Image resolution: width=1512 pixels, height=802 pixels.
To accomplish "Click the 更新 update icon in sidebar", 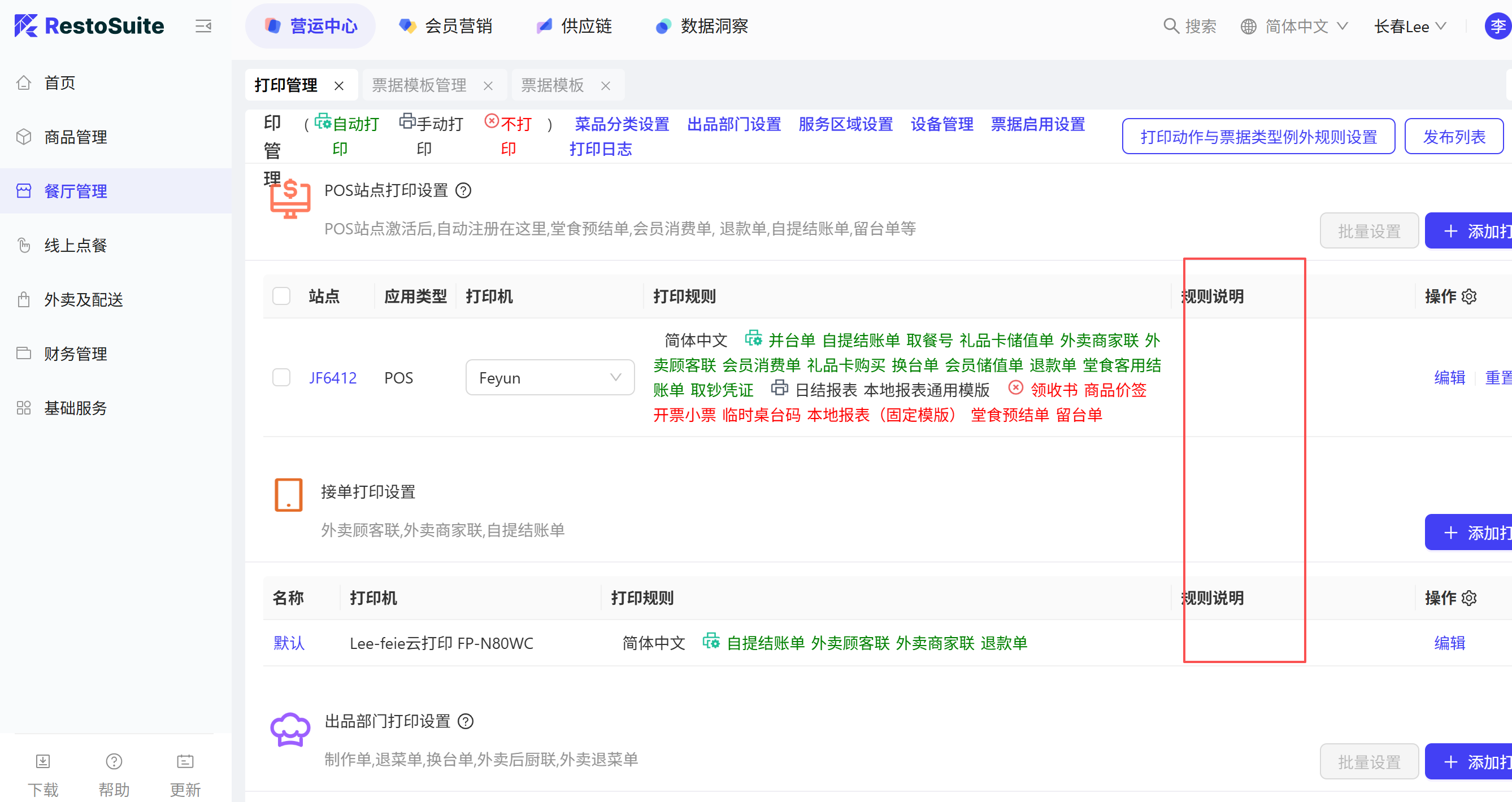I will [185, 761].
